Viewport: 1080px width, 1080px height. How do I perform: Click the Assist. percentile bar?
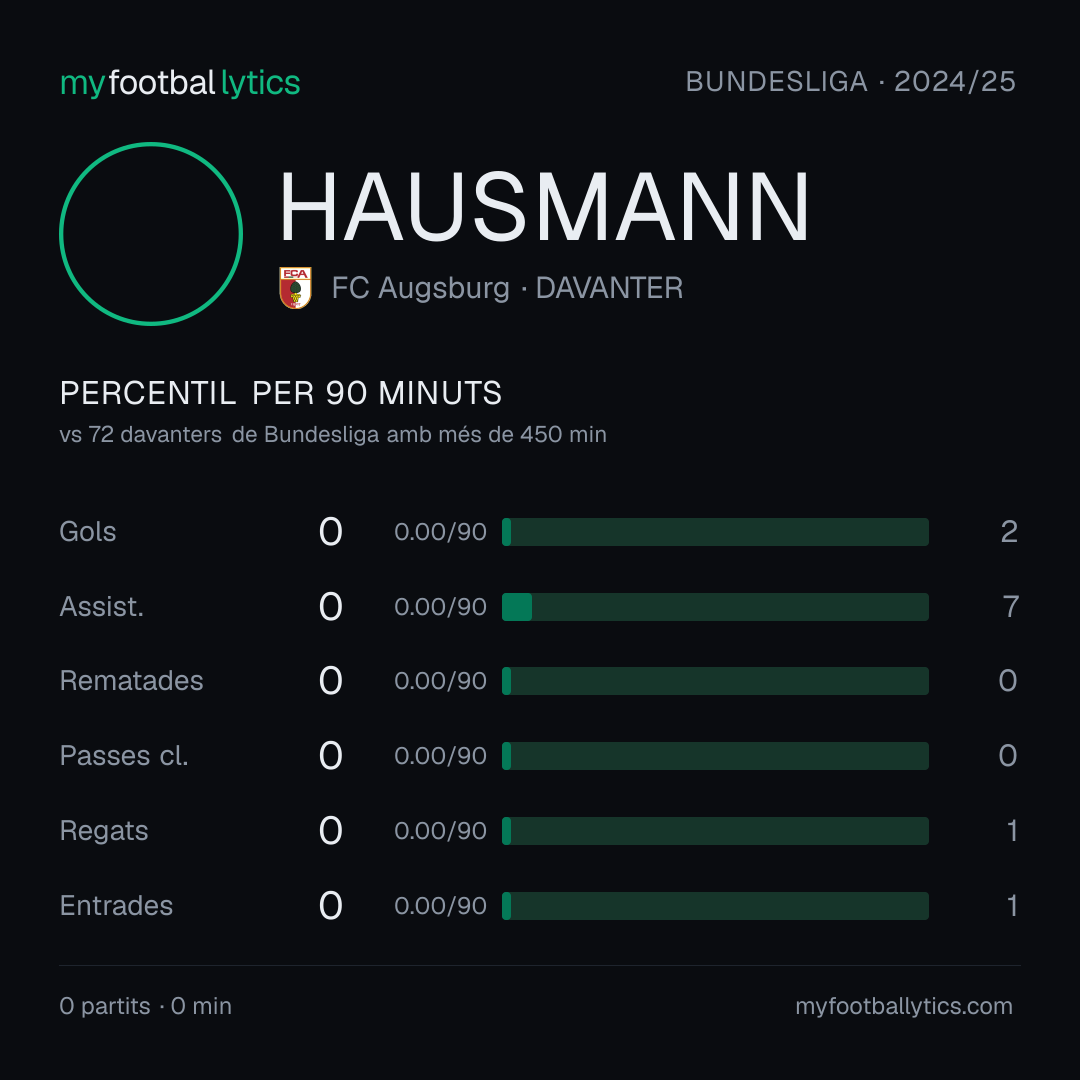click(x=715, y=607)
